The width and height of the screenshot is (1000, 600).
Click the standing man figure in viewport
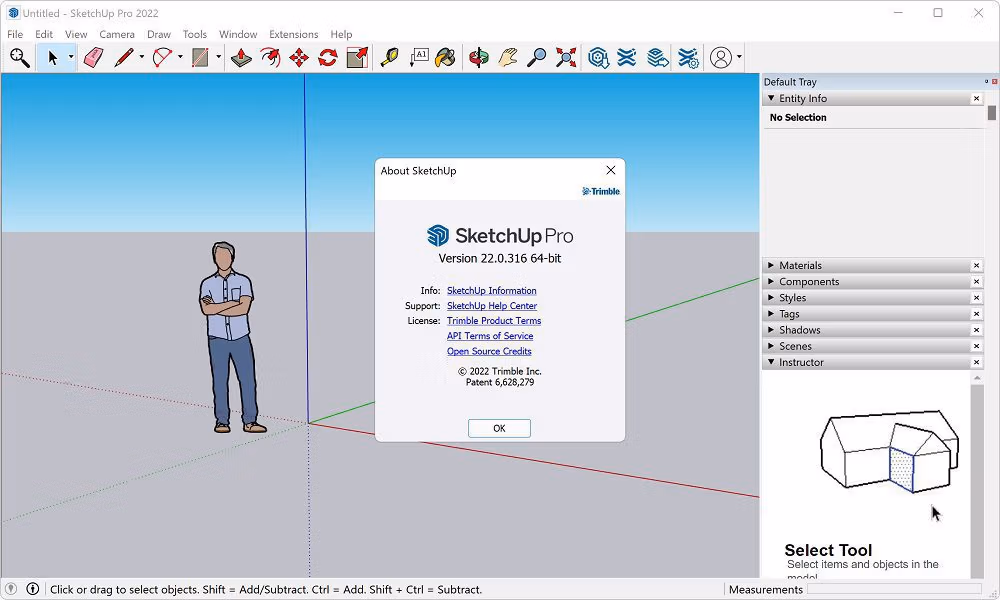tap(232, 337)
